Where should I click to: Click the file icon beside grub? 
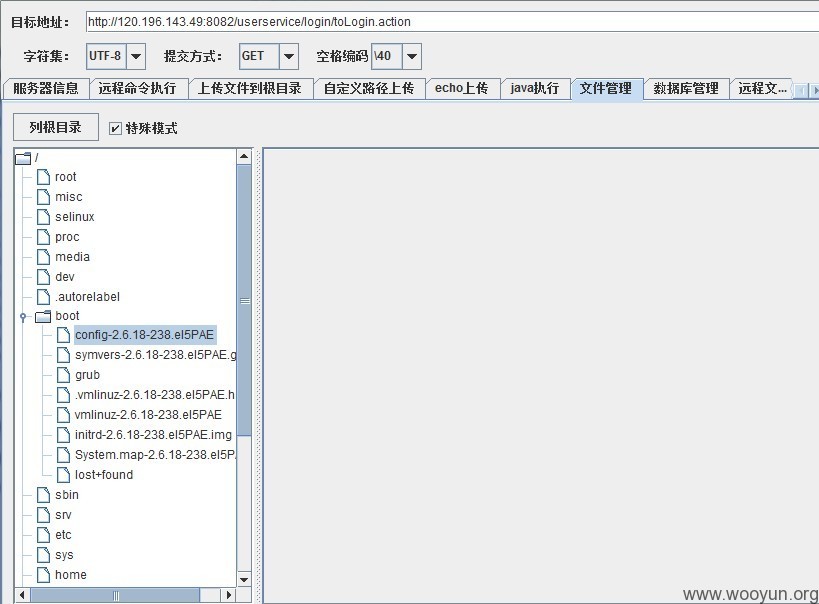(63, 375)
